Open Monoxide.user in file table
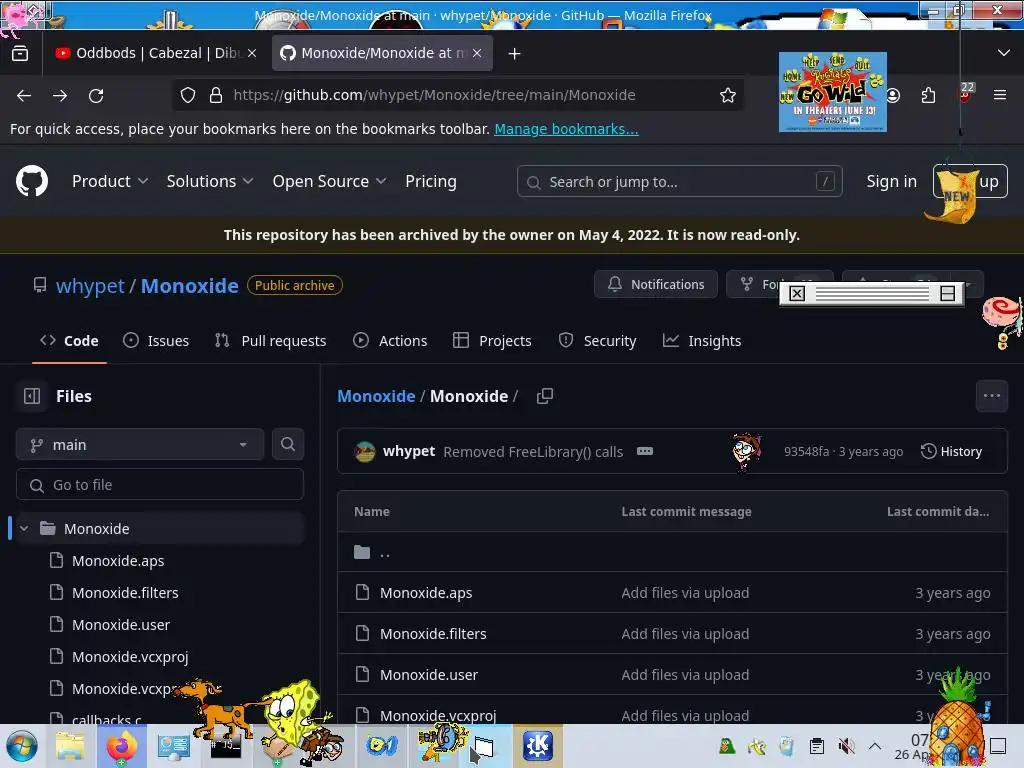 [428, 675]
